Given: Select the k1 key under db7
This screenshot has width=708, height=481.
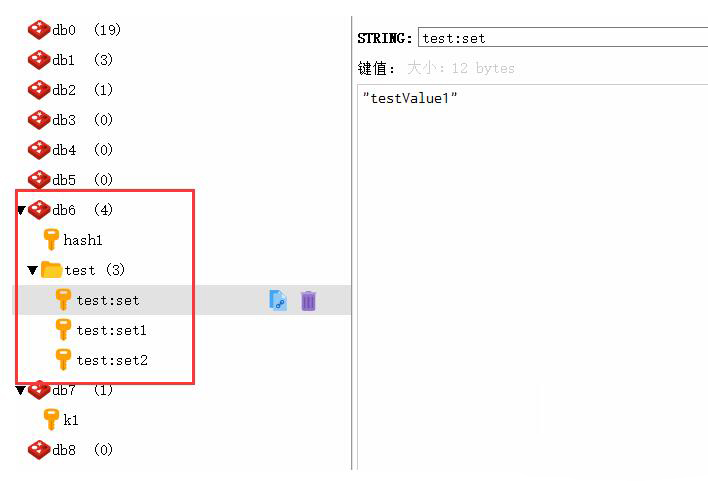Looking at the screenshot, I should (x=71, y=420).
